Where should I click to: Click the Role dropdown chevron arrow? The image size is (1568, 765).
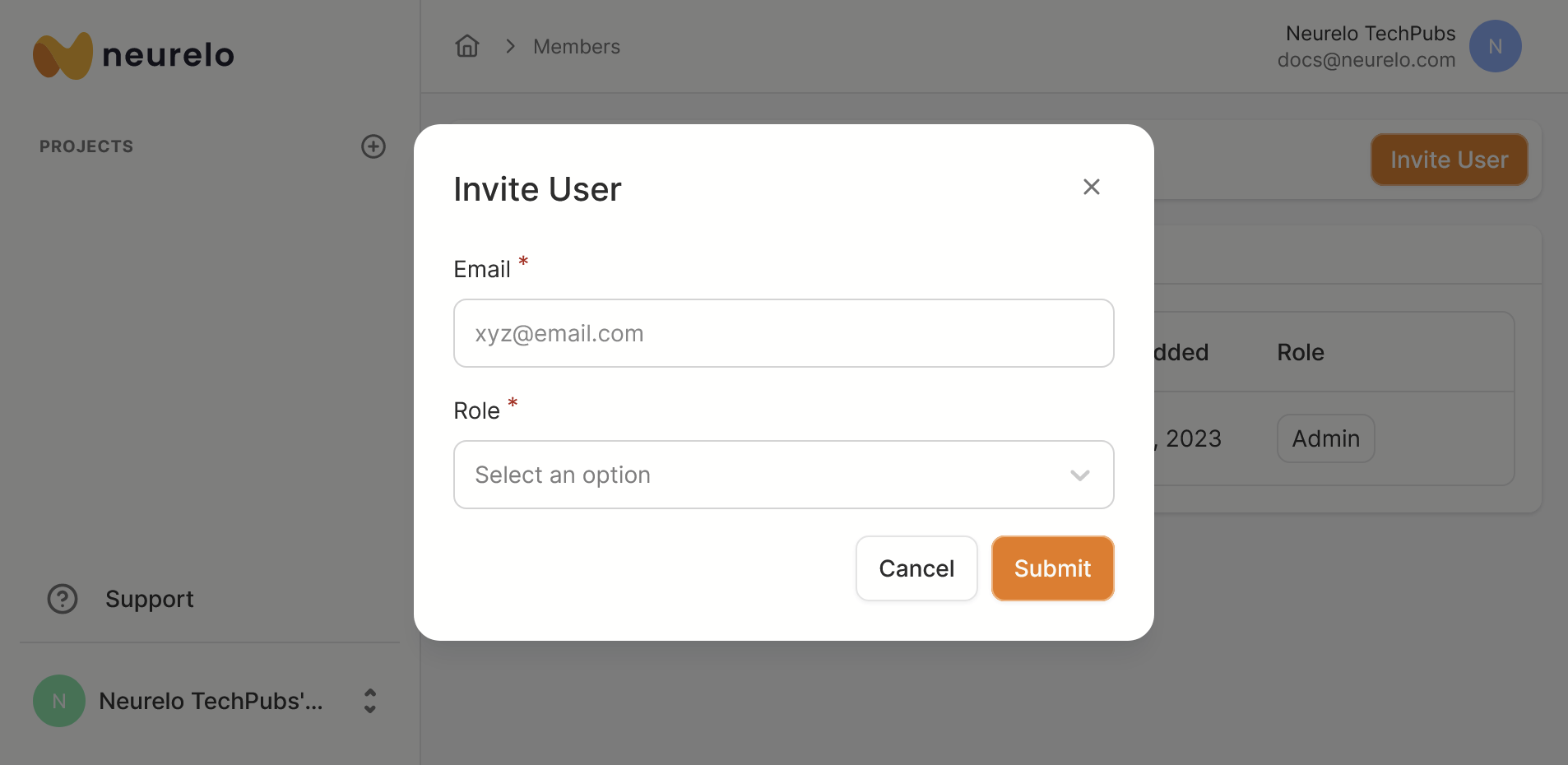coord(1080,475)
